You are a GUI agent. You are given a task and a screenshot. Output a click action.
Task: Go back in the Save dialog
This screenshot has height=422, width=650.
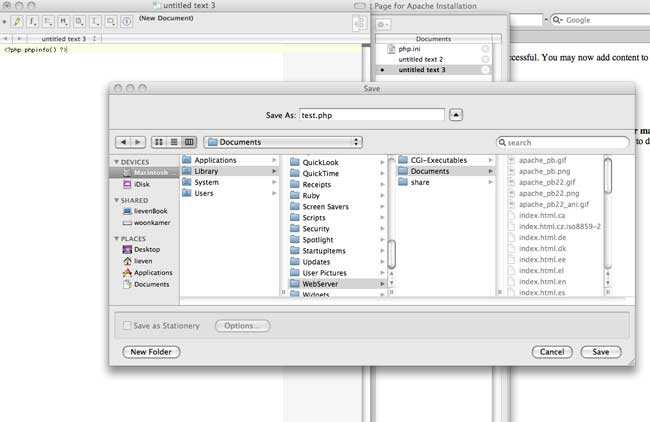[x=123, y=142]
